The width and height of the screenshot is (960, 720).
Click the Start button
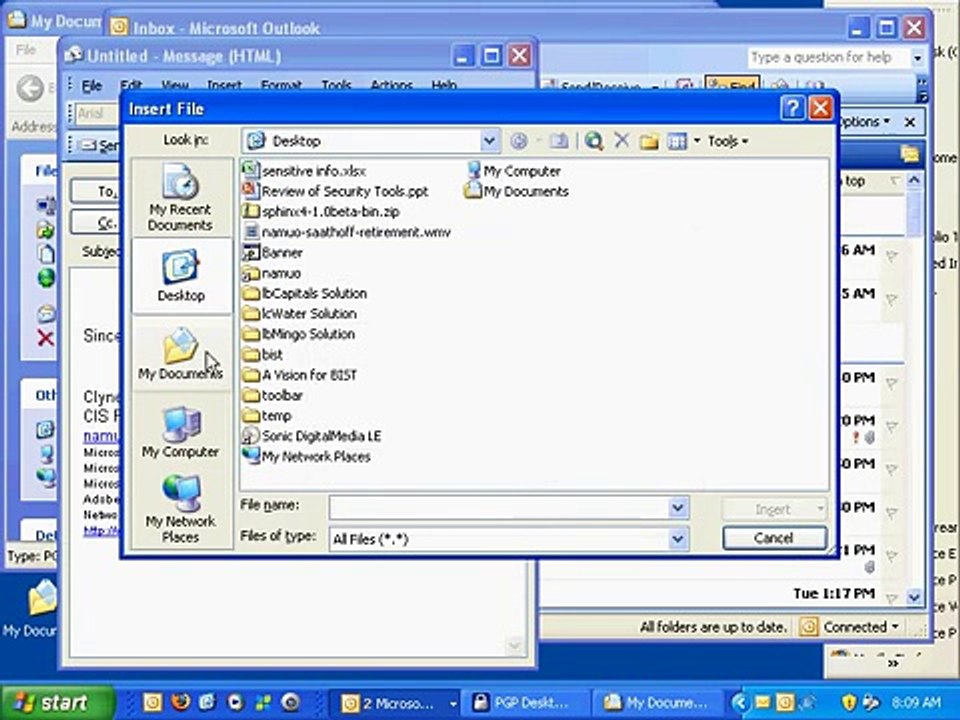pos(58,702)
